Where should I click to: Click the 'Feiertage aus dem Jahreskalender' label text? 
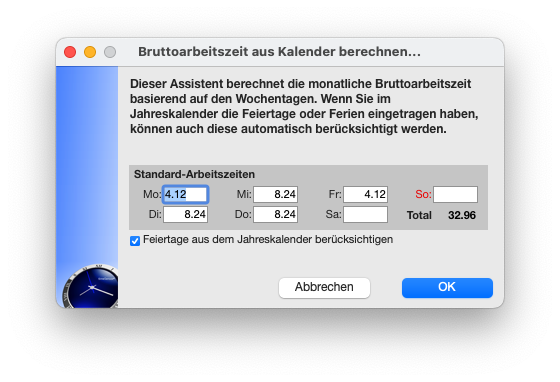(x=268, y=240)
